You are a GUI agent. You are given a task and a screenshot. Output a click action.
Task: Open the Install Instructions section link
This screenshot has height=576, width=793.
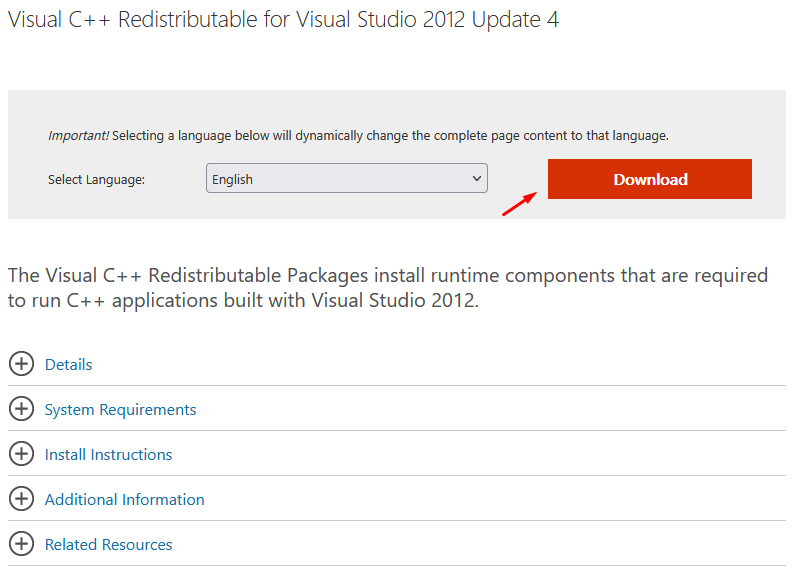point(108,455)
